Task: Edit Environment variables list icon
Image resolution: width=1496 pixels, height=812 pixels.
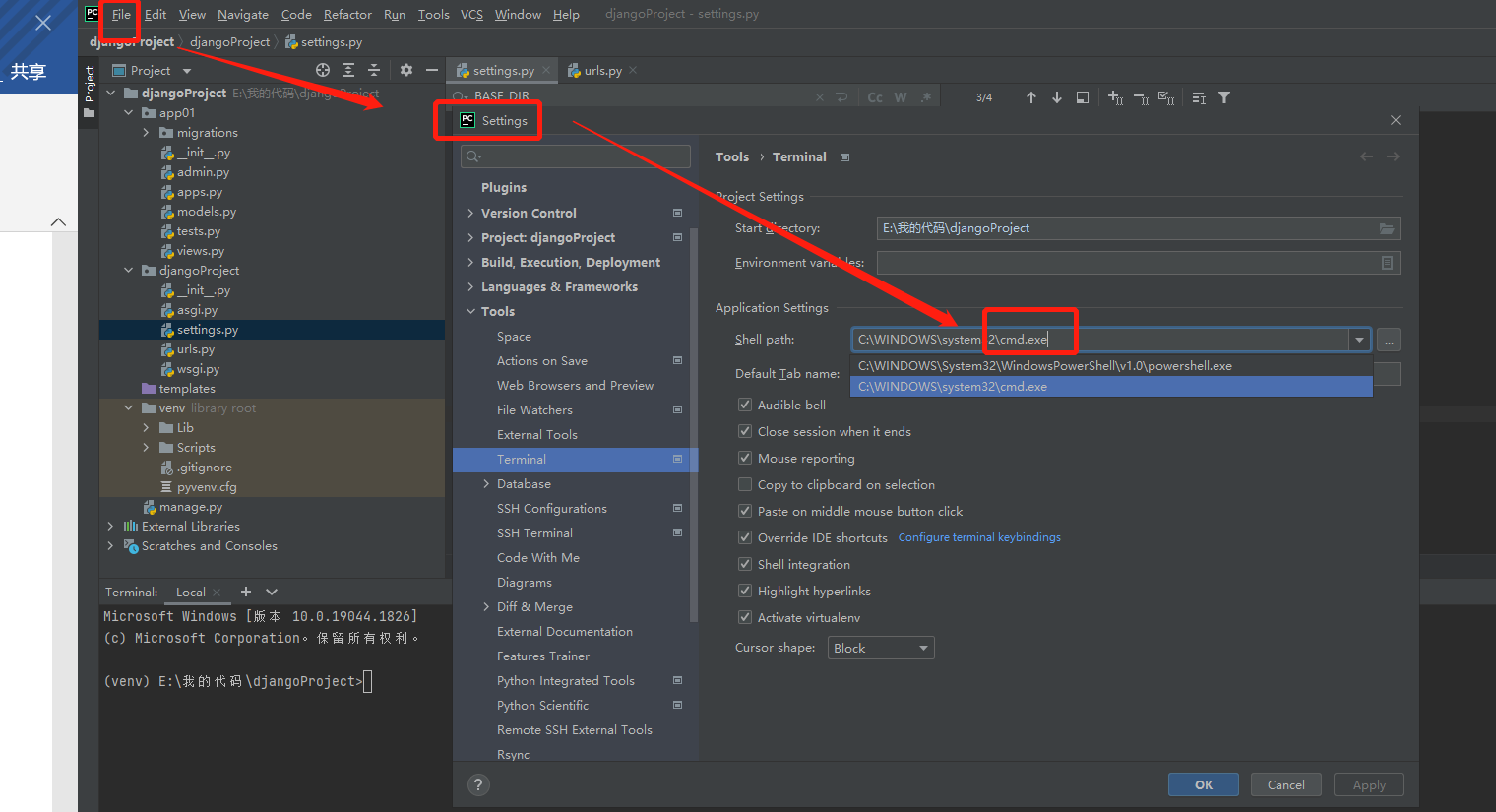Action: tap(1387, 263)
